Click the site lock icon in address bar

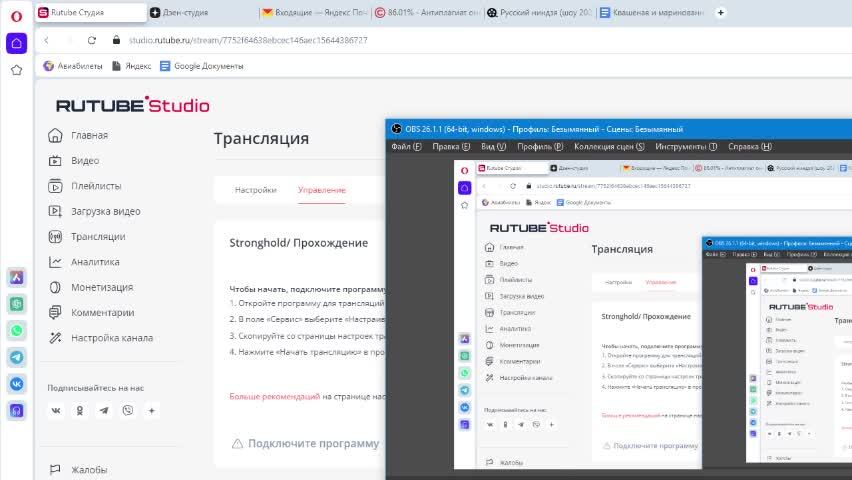[x=116, y=40]
